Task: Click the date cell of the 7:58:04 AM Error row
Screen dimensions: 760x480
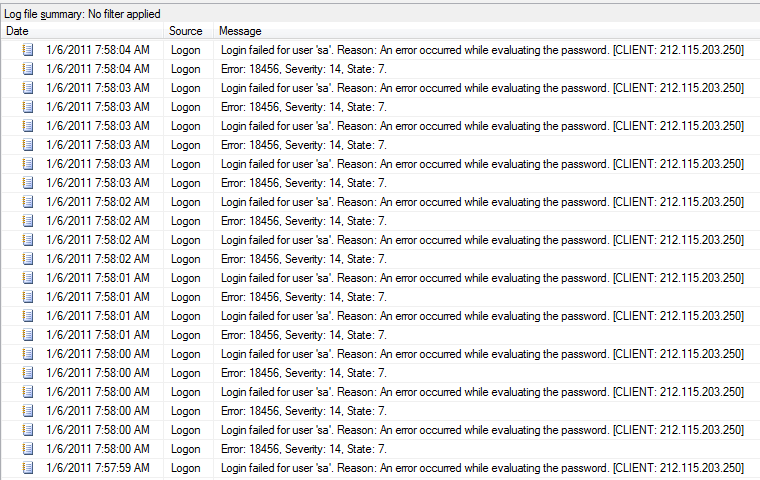Action: click(x=98, y=69)
